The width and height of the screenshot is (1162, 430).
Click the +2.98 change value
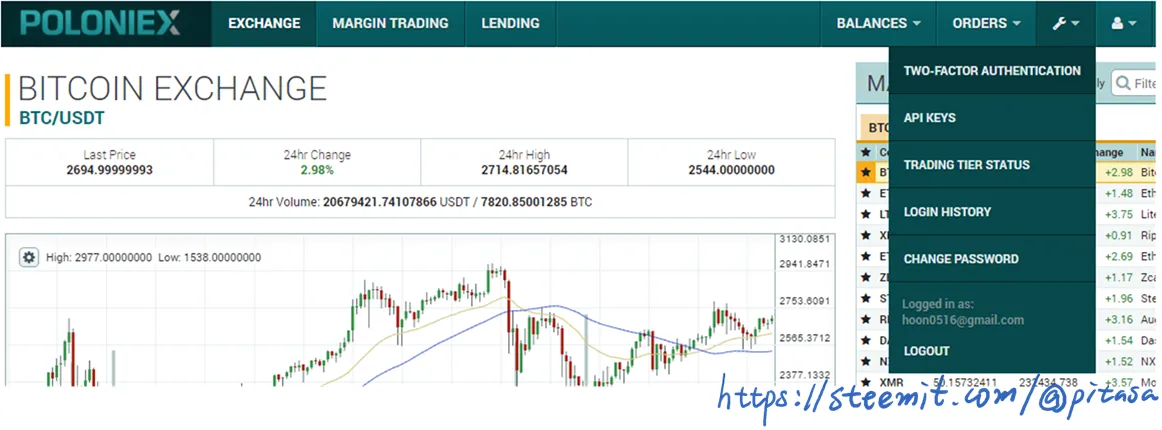1118,173
